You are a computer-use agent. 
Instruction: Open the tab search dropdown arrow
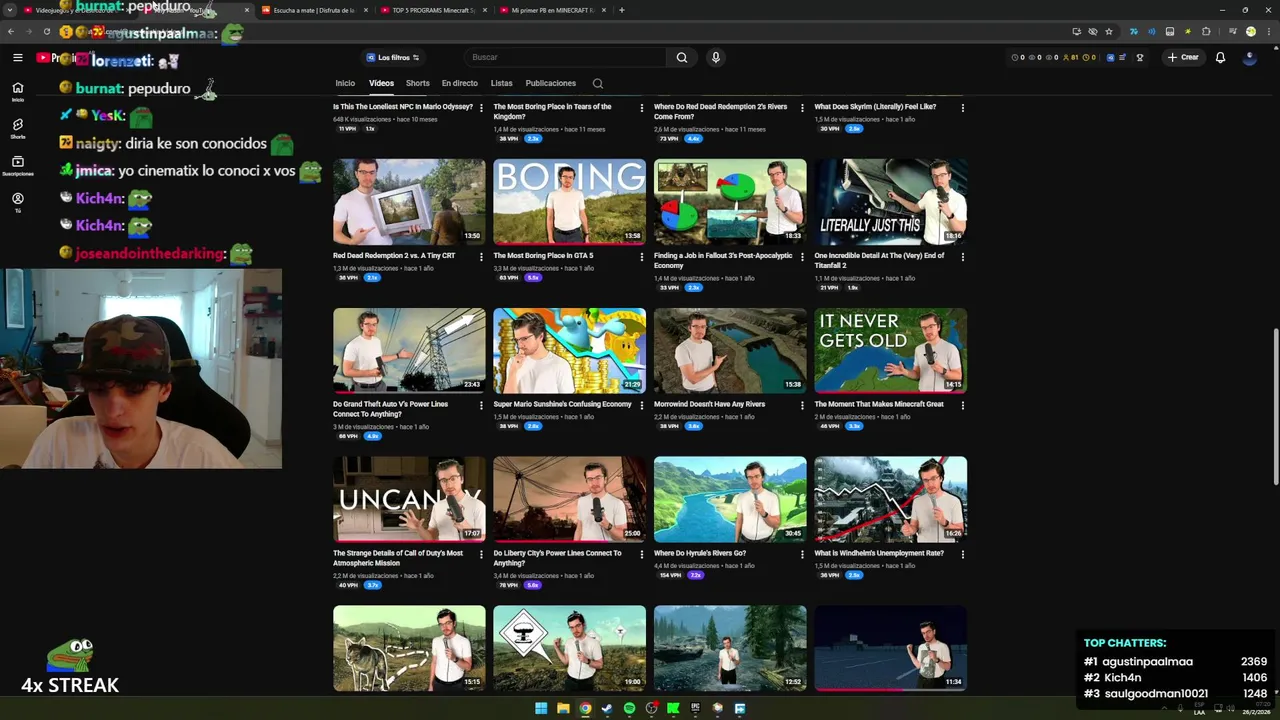(9, 10)
